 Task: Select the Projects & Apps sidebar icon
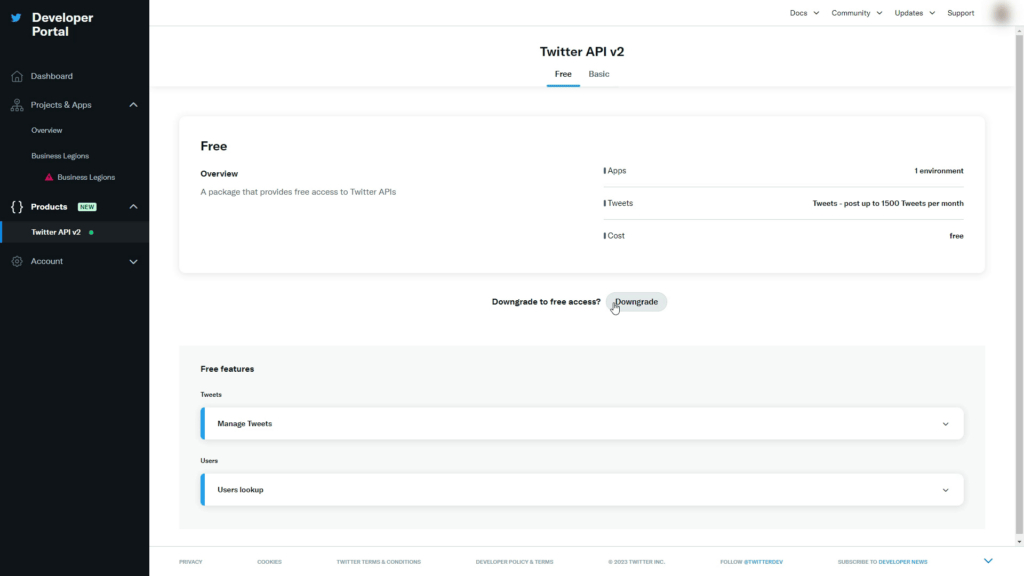[16, 104]
